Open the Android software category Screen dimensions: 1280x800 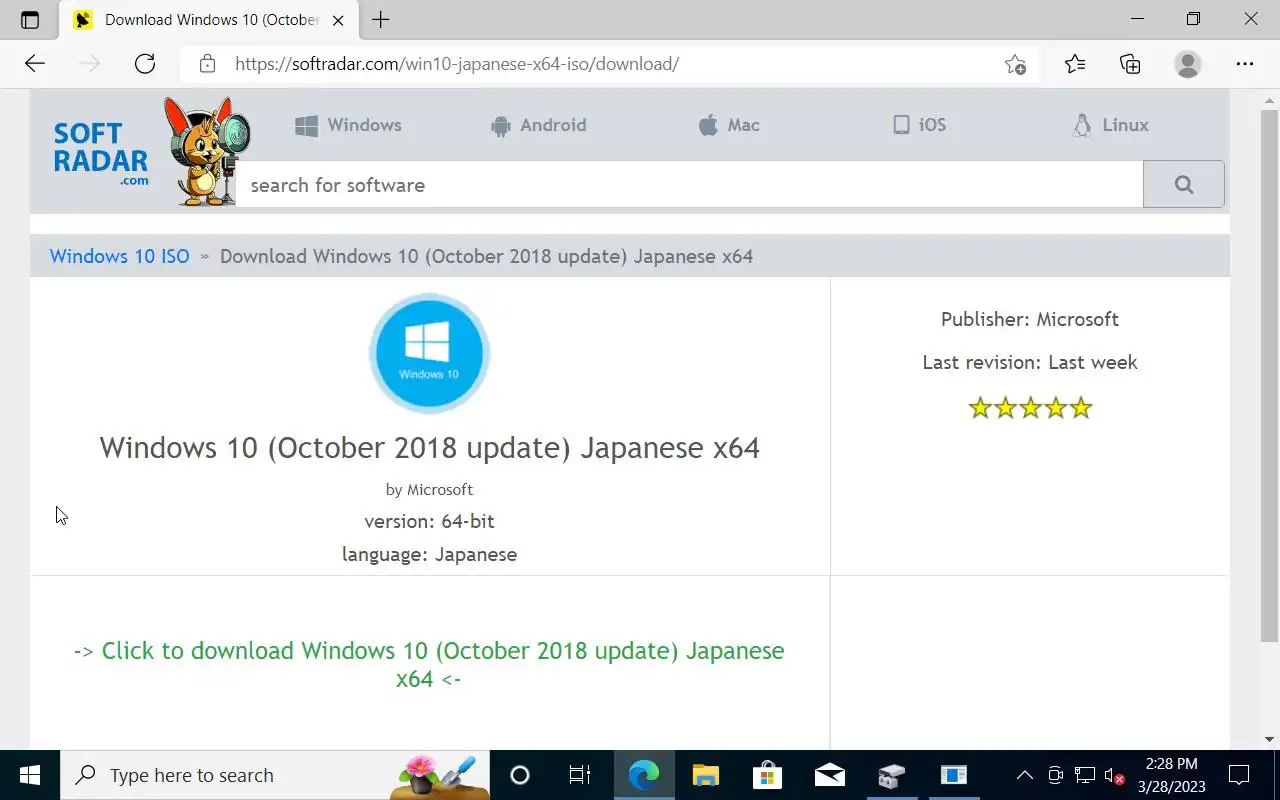coord(539,125)
